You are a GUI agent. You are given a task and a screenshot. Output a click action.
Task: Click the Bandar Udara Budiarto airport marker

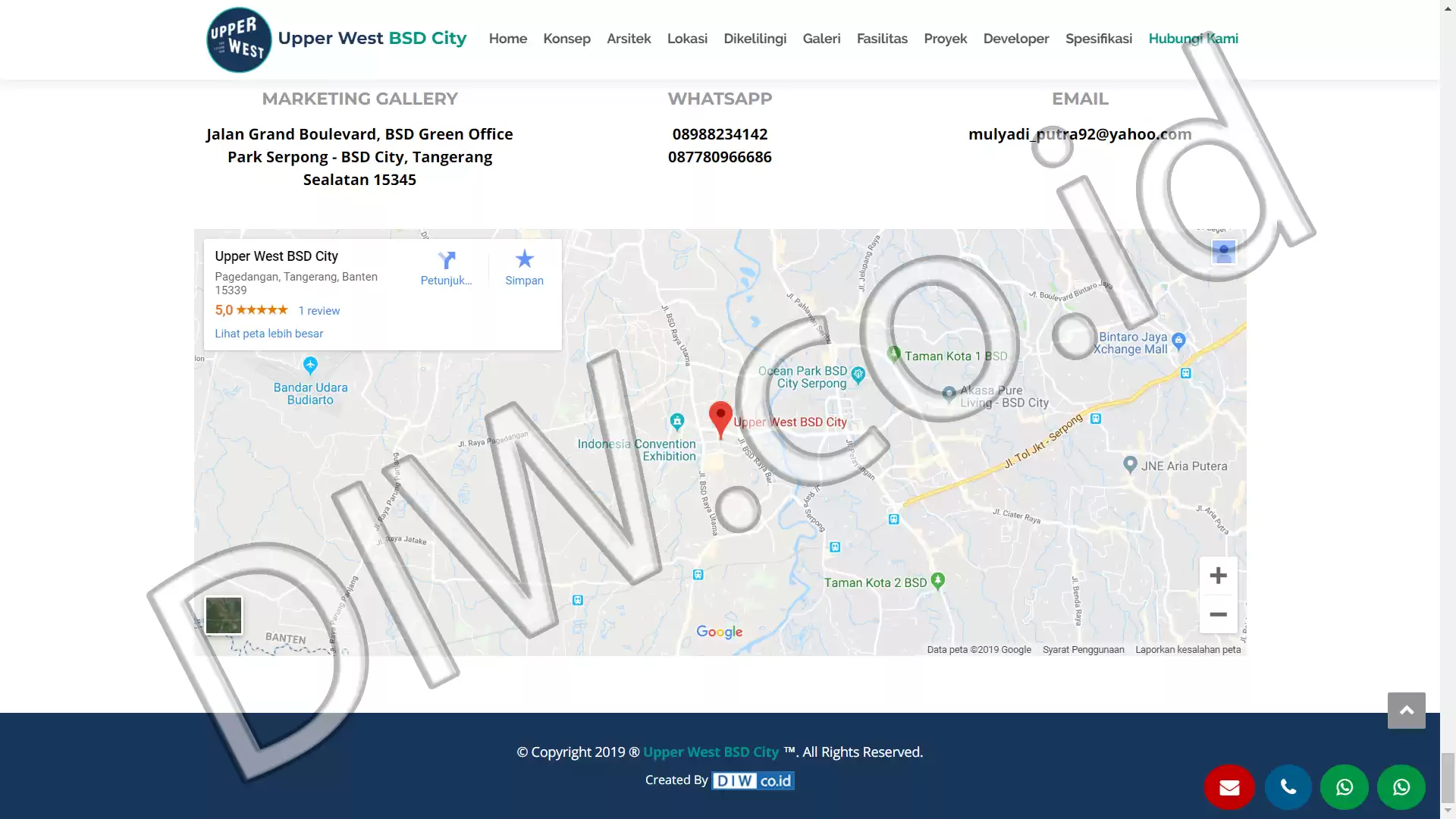(x=310, y=366)
